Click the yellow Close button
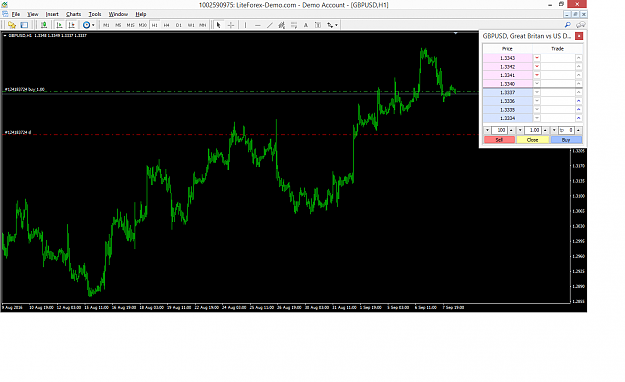 pyautogui.click(x=533, y=140)
